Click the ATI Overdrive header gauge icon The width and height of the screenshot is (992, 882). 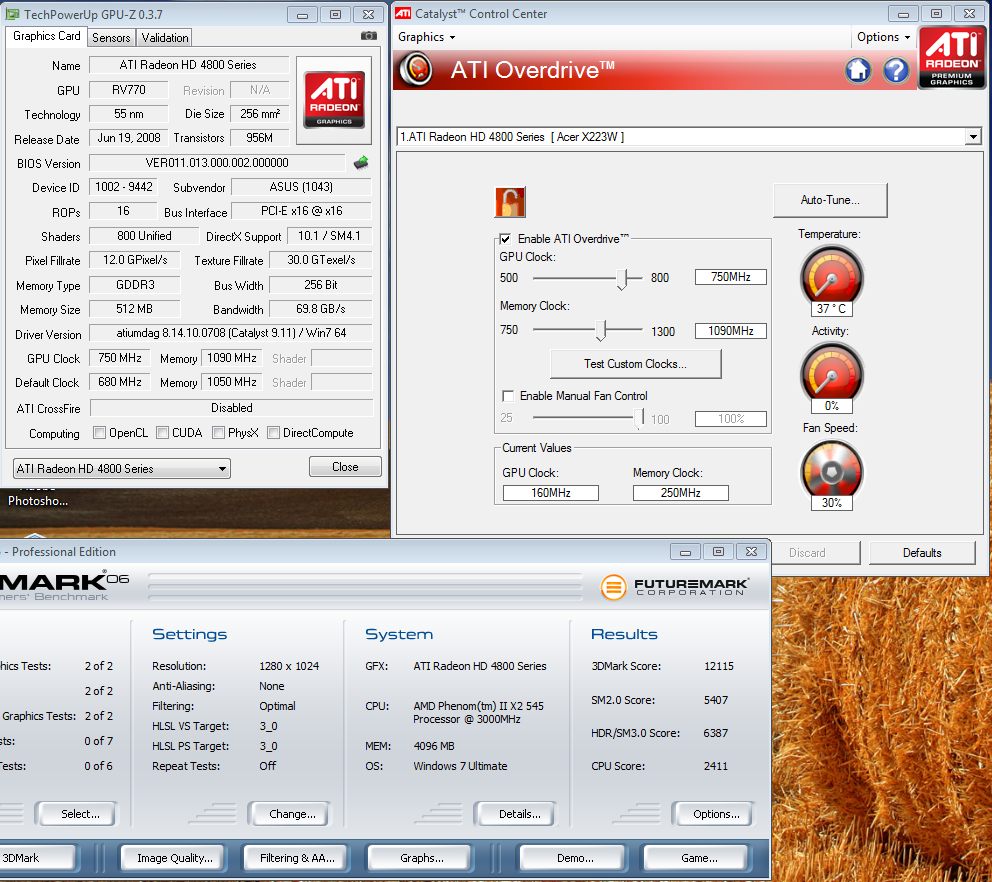(417, 69)
